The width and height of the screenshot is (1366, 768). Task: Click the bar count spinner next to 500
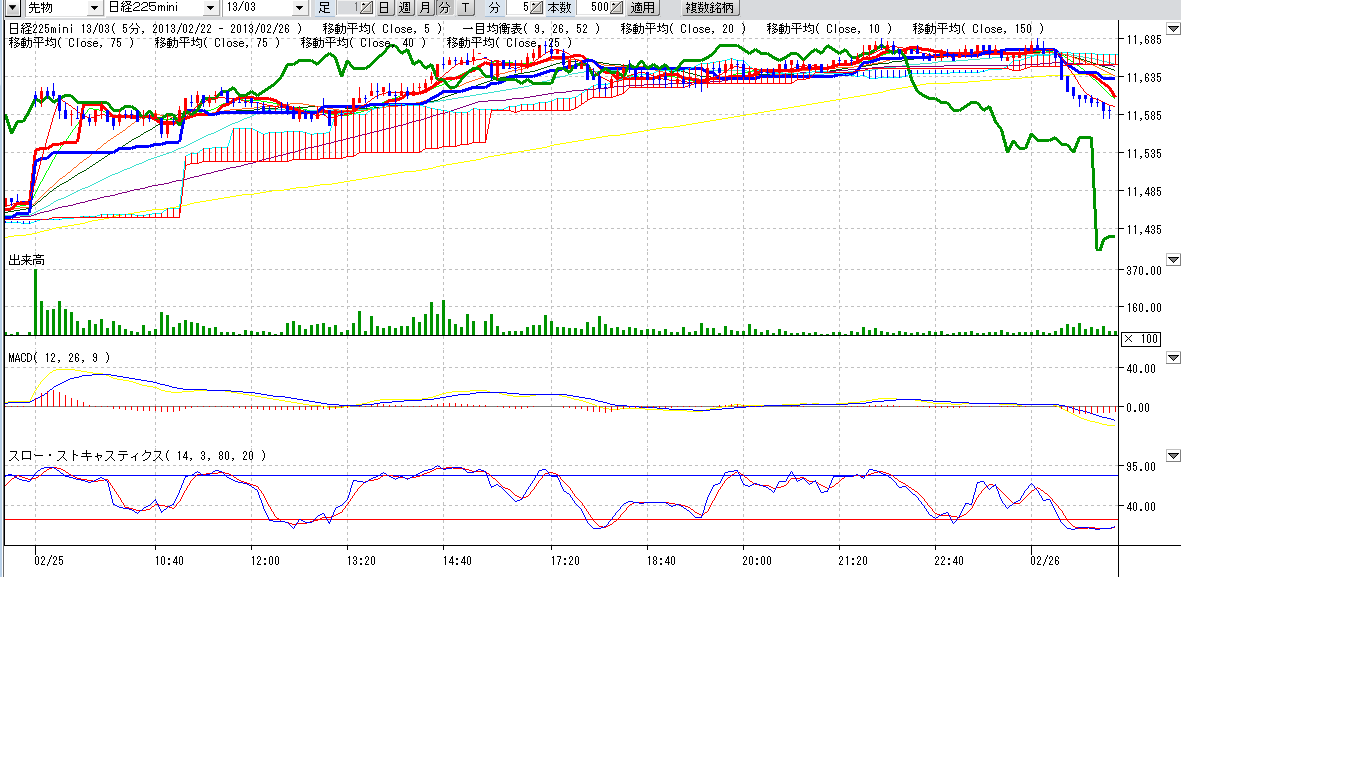pos(616,8)
